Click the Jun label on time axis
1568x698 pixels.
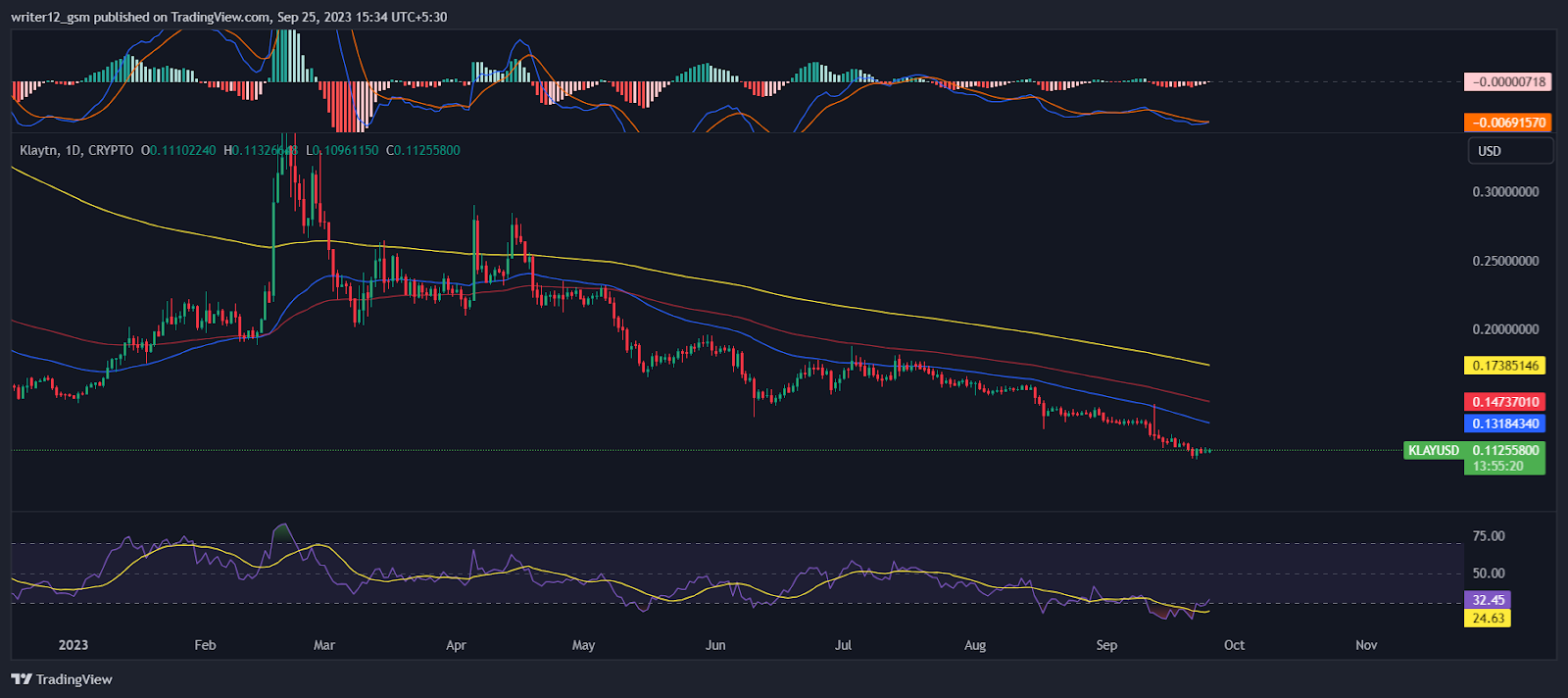tap(715, 645)
